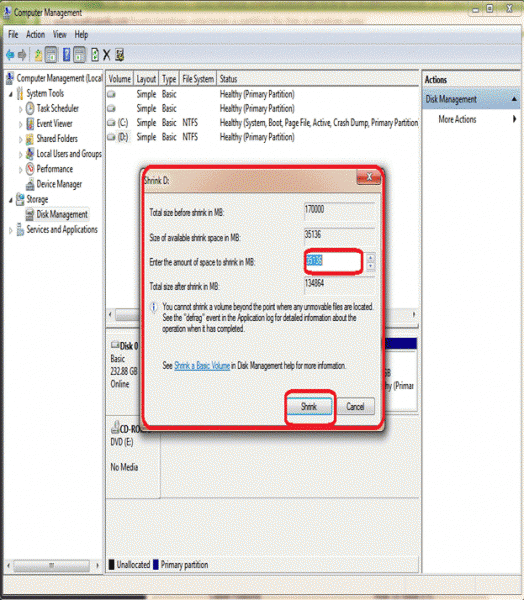Open the Action menu
The image size is (524, 600).
(35, 35)
